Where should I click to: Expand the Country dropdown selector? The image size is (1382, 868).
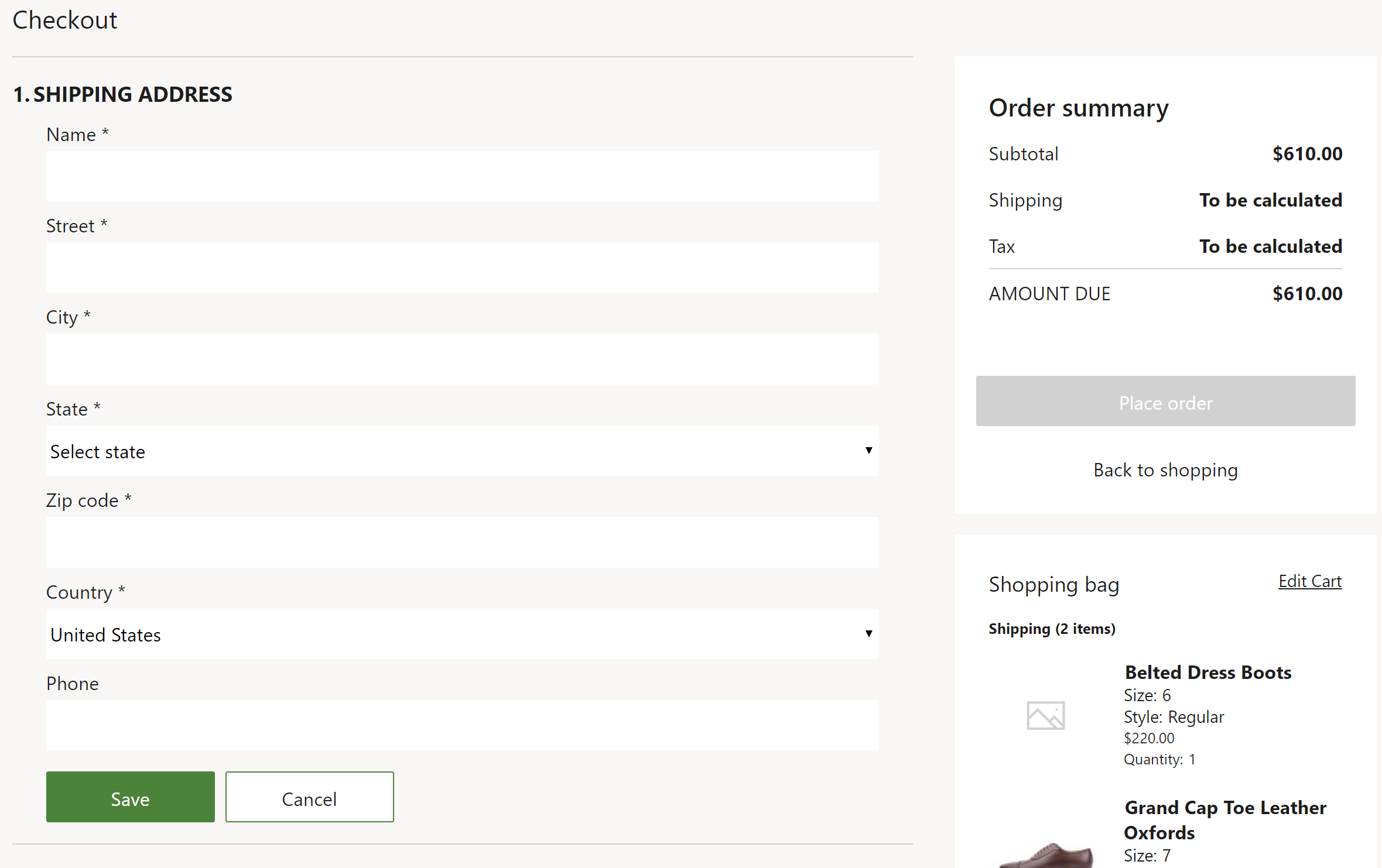coord(462,634)
